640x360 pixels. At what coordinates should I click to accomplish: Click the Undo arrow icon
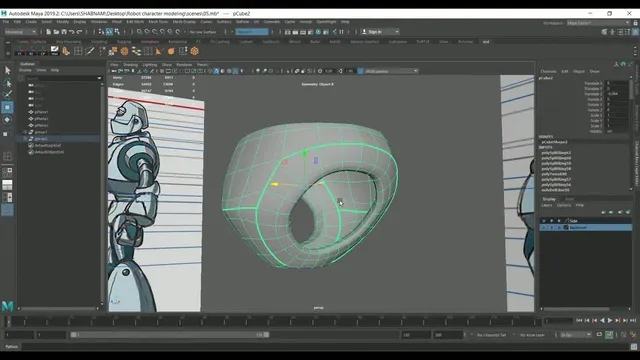[x=72, y=32]
